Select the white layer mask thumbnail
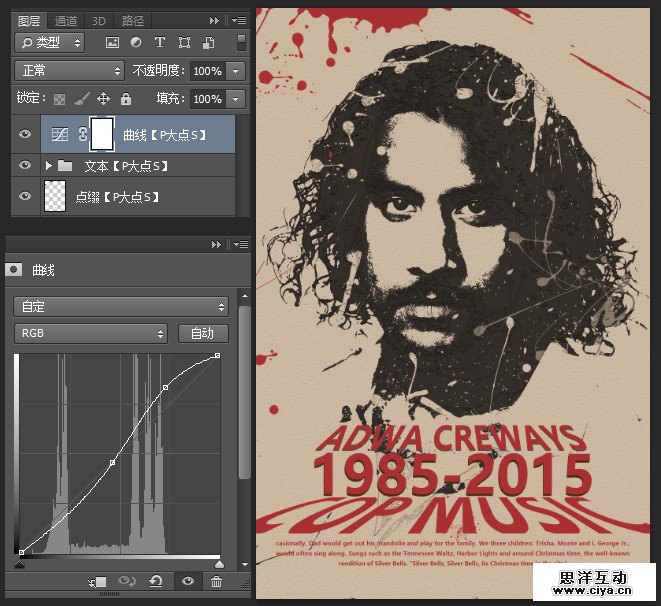 (102, 134)
